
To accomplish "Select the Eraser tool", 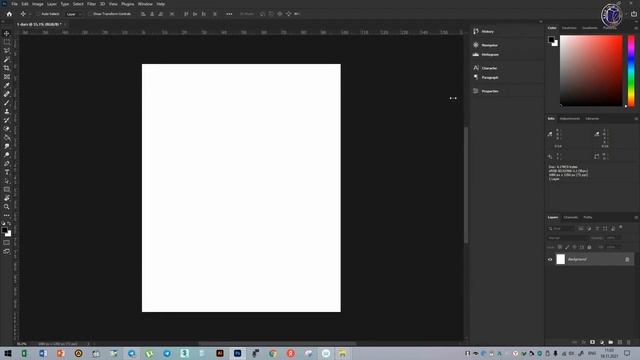I will point(7,129).
